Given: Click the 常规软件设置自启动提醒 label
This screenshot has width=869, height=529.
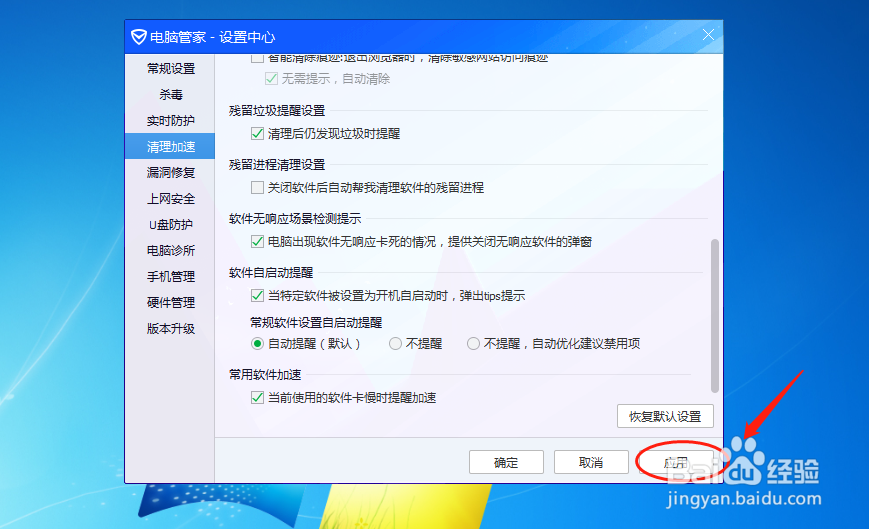Looking at the screenshot, I should (x=316, y=322).
